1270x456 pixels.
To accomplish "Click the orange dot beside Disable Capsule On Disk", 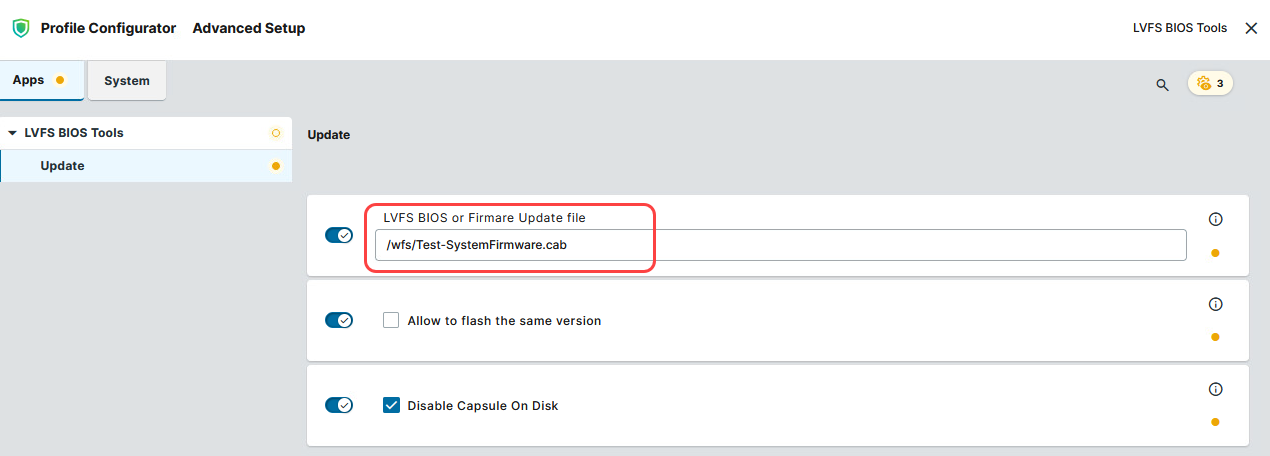I will [x=1215, y=422].
